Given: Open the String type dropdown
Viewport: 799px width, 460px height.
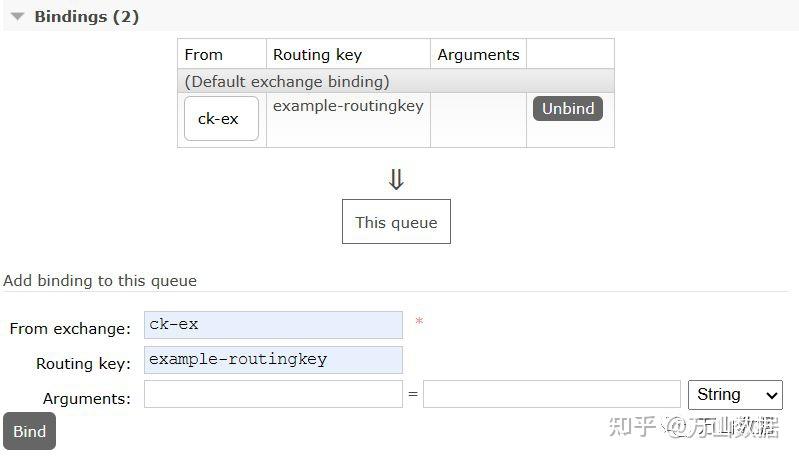Looking at the screenshot, I should (735, 395).
